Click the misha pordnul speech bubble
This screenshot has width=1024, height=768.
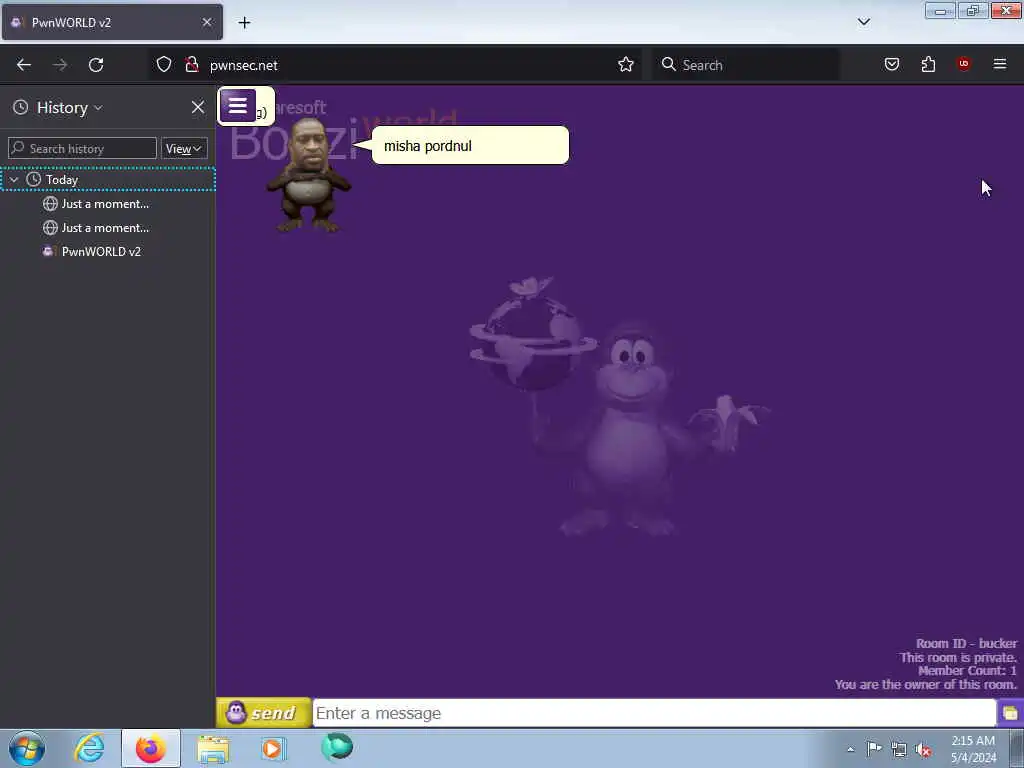[x=470, y=146]
